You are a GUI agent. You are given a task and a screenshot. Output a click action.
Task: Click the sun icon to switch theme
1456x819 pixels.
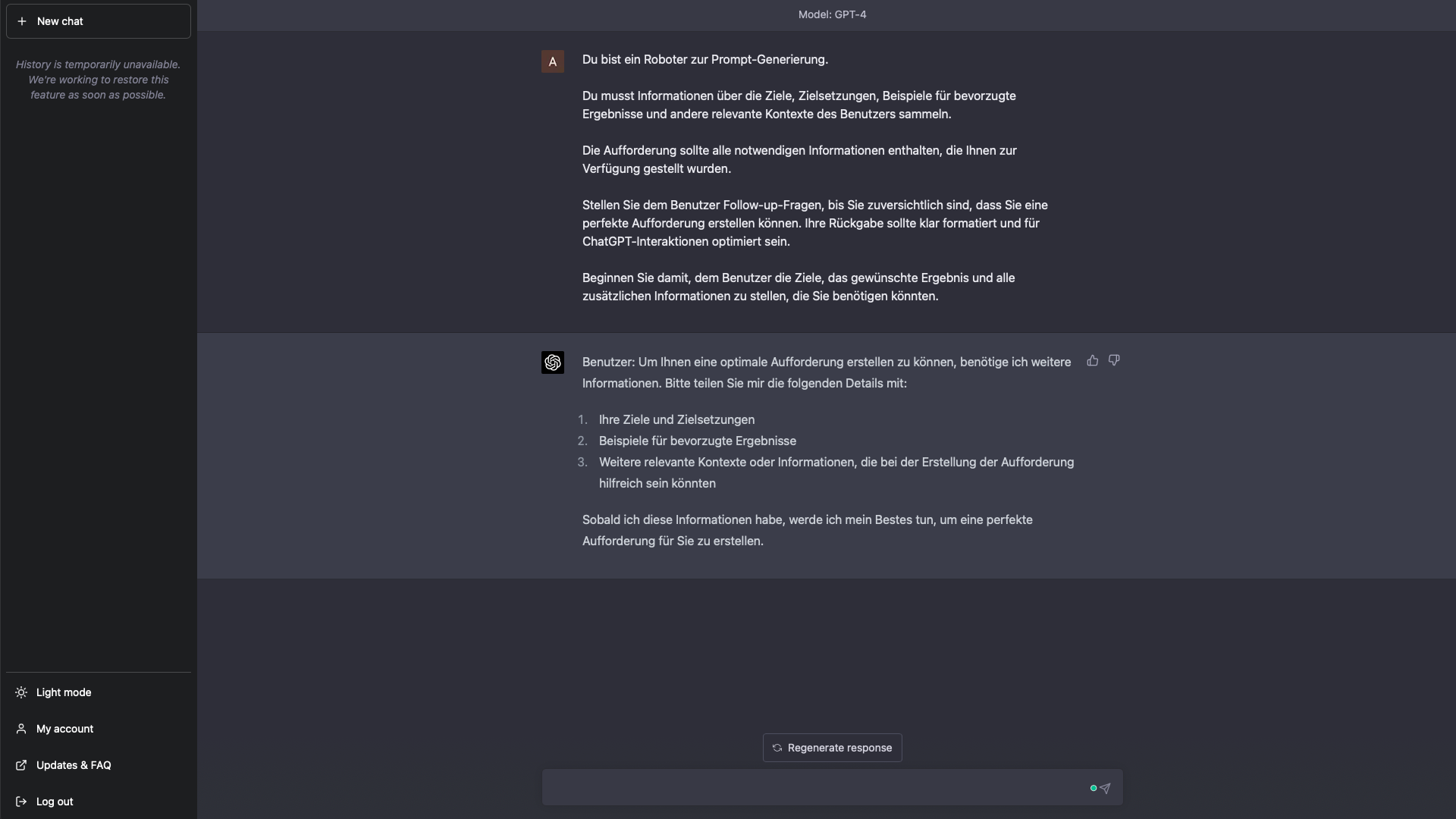pos(21,692)
